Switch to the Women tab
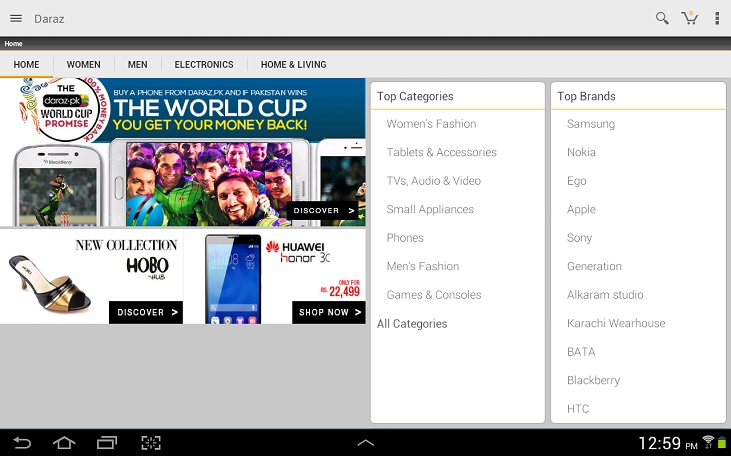The width and height of the screenshot is (731, 456). pos(84,65)
